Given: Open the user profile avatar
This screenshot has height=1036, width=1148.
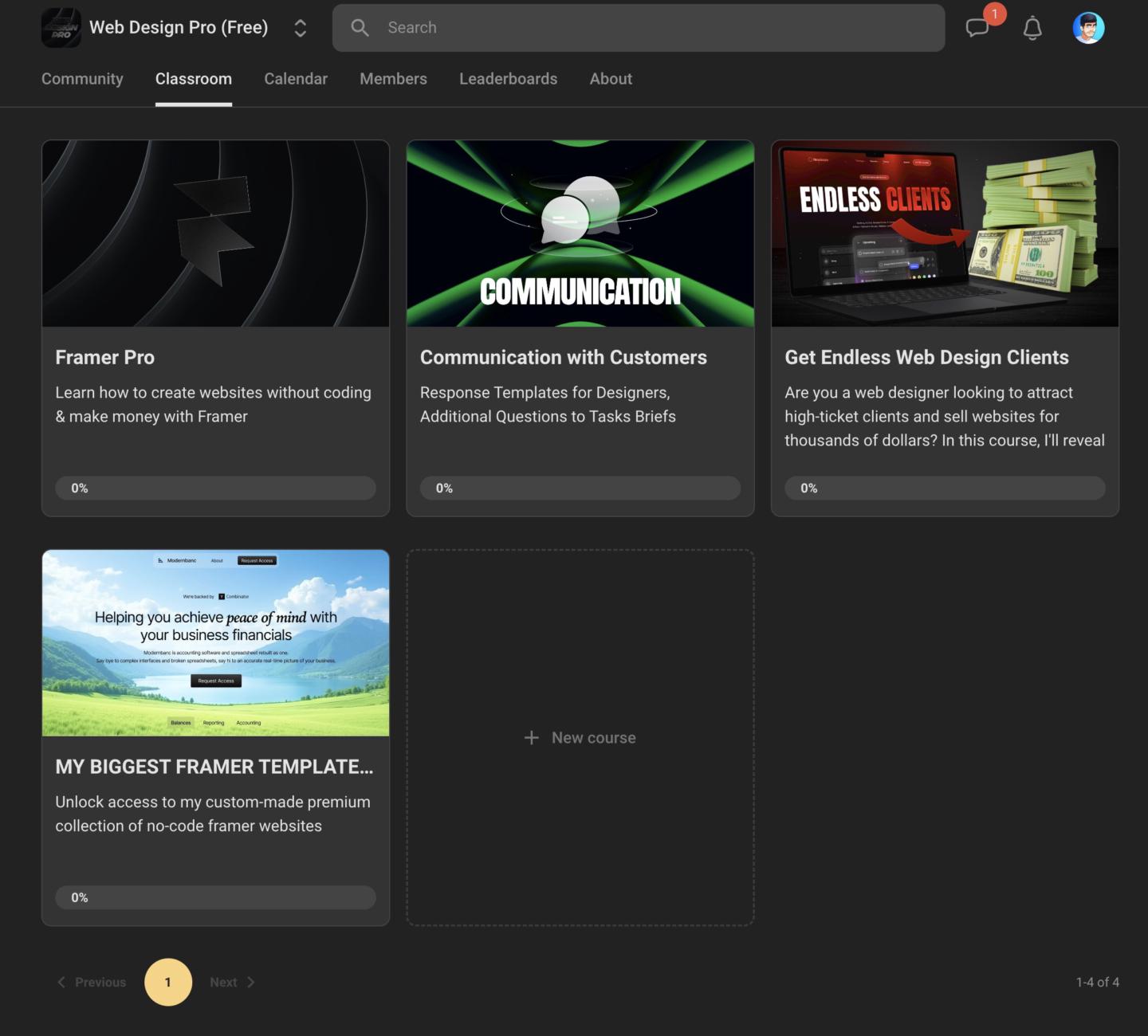Looking at the screenshot, I should [x=1088, y=28].
